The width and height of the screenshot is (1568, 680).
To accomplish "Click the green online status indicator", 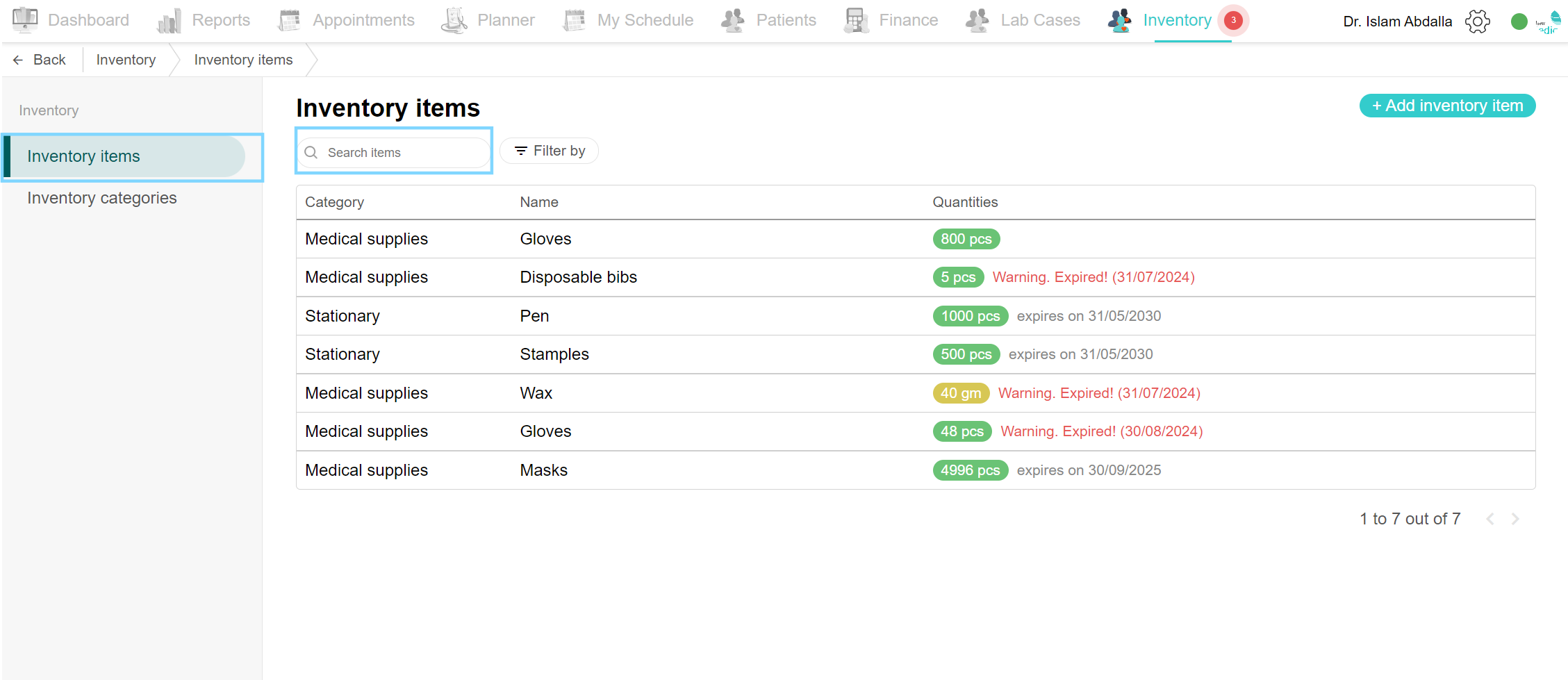I will click(1519, 22).
